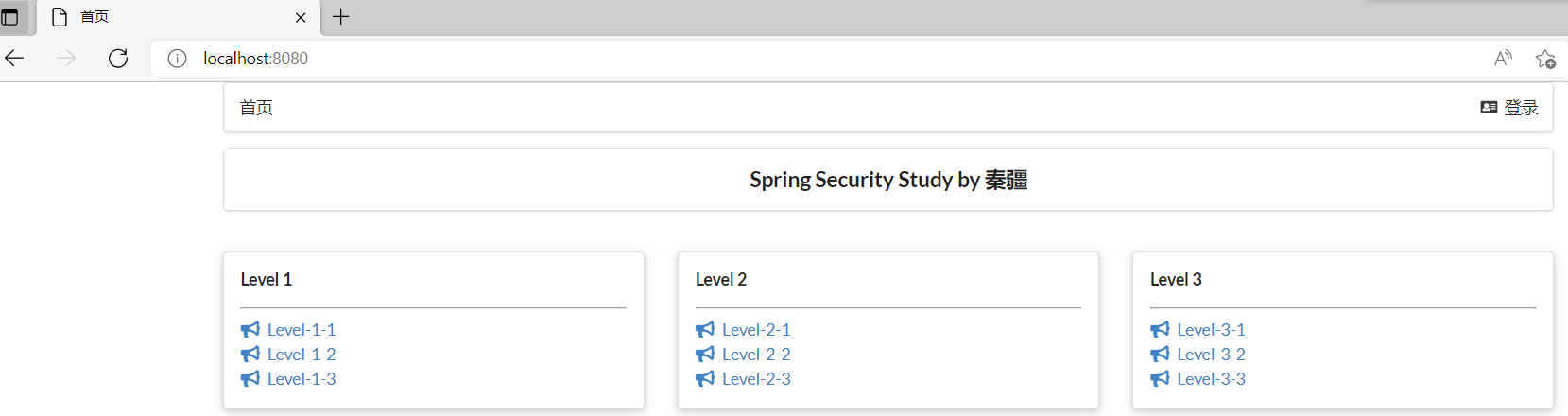This screenshot has height=416, width=1568.
Task: Open the Level-2-2 link
Action: tap(756, 355)
